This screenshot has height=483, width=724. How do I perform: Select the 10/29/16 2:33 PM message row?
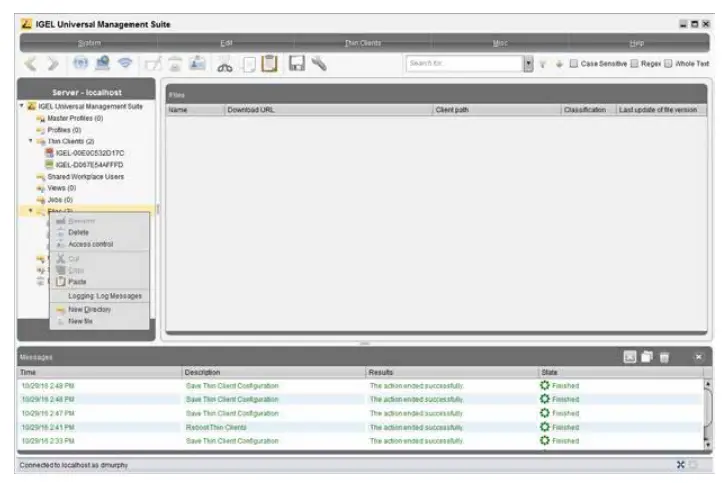361,441
